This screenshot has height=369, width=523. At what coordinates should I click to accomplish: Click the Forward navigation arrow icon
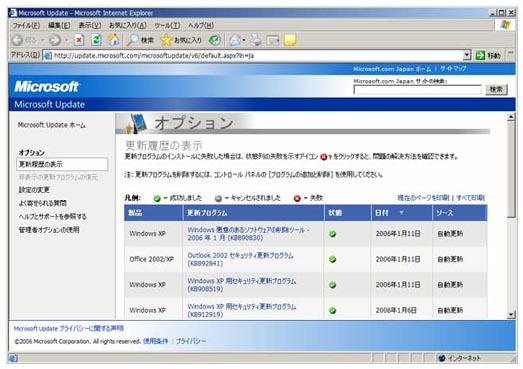point(55,40)
